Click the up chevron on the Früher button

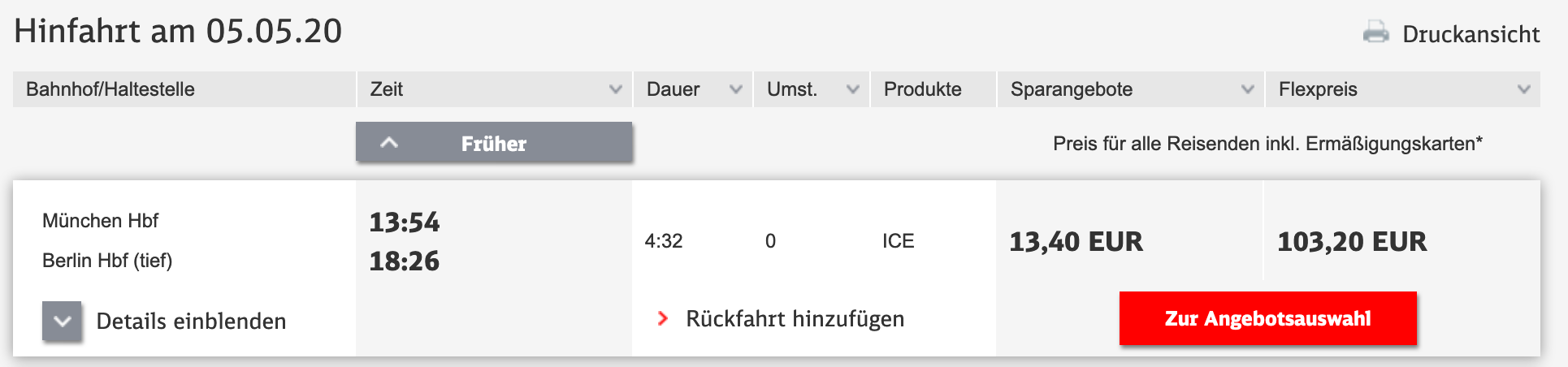point(389,143)
